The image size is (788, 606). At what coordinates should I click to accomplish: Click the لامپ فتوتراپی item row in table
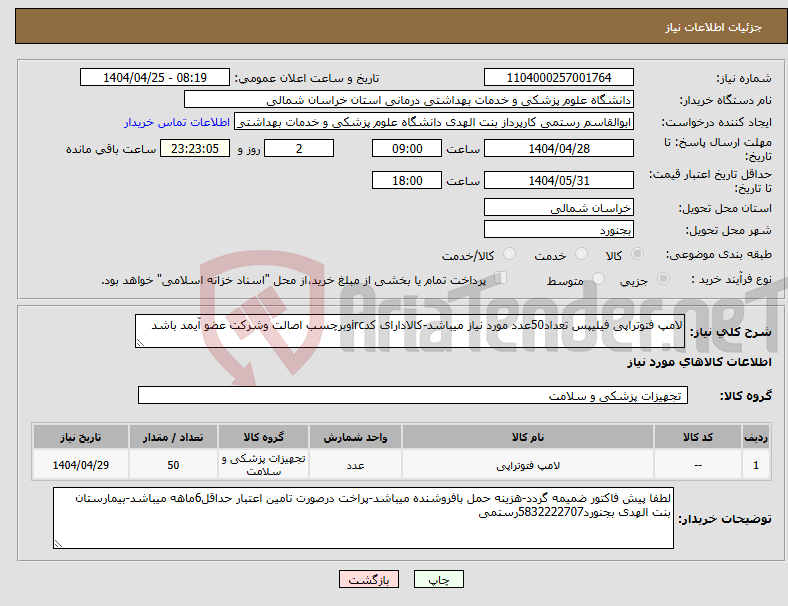click(401, 465)
